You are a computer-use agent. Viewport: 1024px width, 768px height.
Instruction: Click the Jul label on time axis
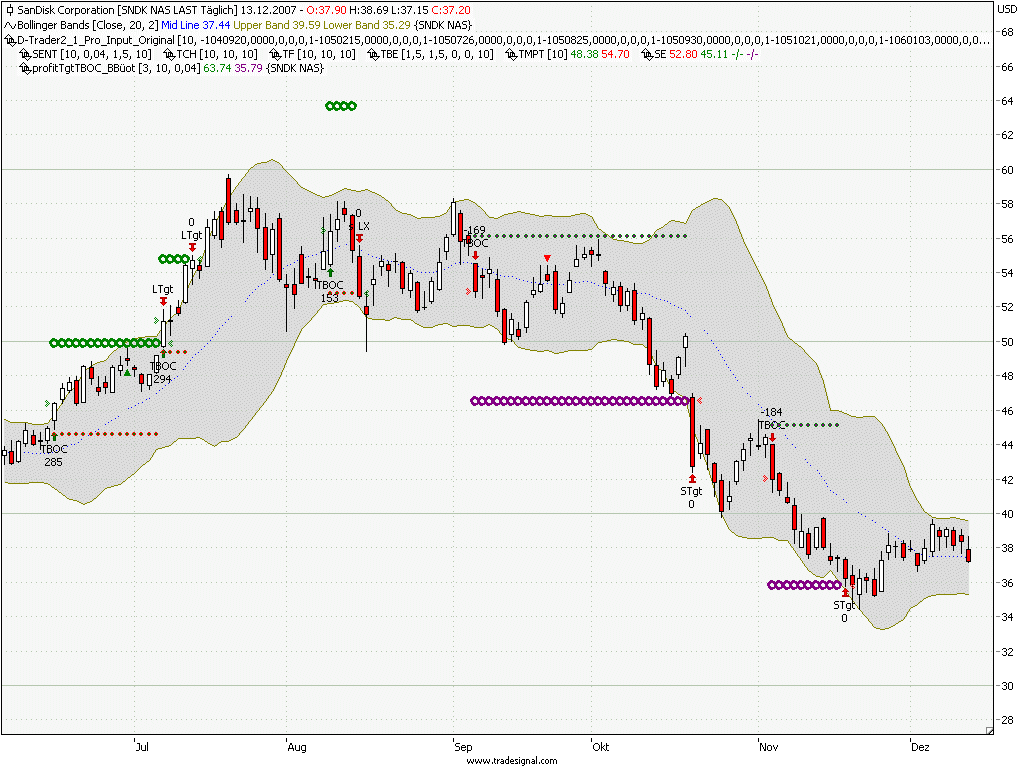(x=142, y=747)
